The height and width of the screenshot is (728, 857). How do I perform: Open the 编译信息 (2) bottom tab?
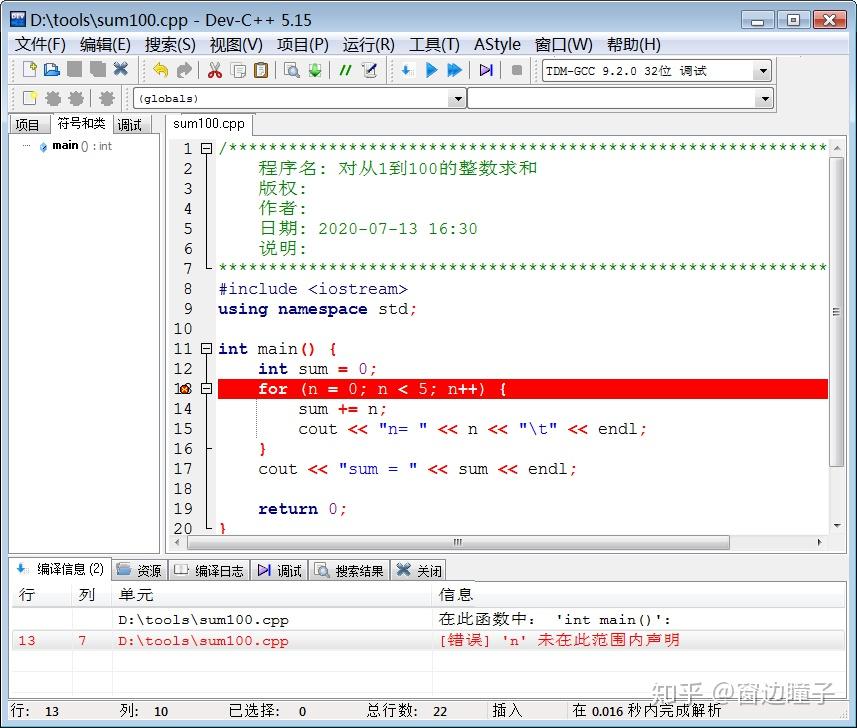[x=60, y=569]
